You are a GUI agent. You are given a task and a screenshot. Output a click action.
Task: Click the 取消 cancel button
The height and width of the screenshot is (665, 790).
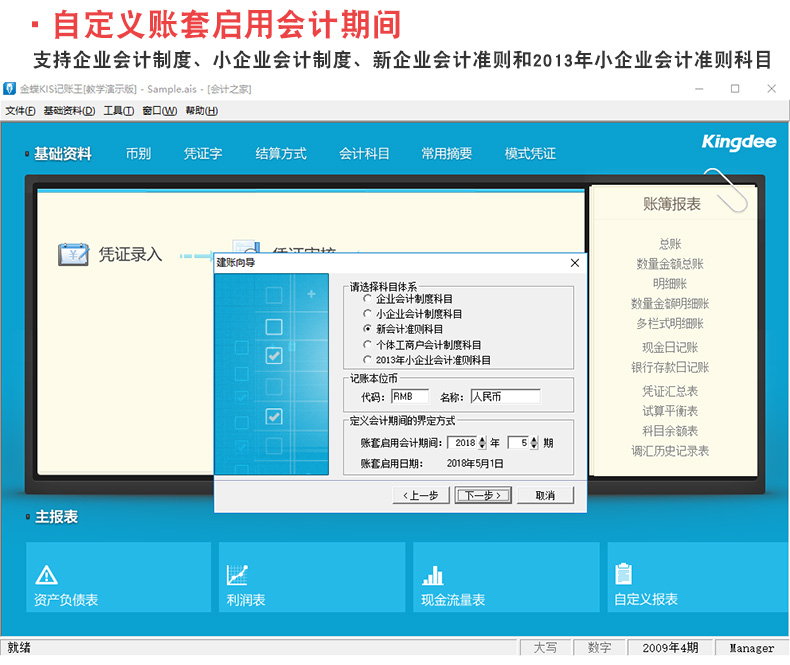[545, 495]
